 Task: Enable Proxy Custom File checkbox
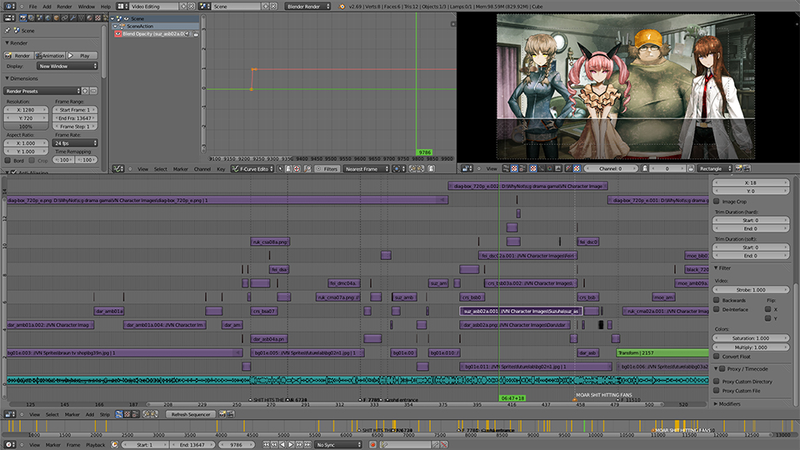coord(717,390)
